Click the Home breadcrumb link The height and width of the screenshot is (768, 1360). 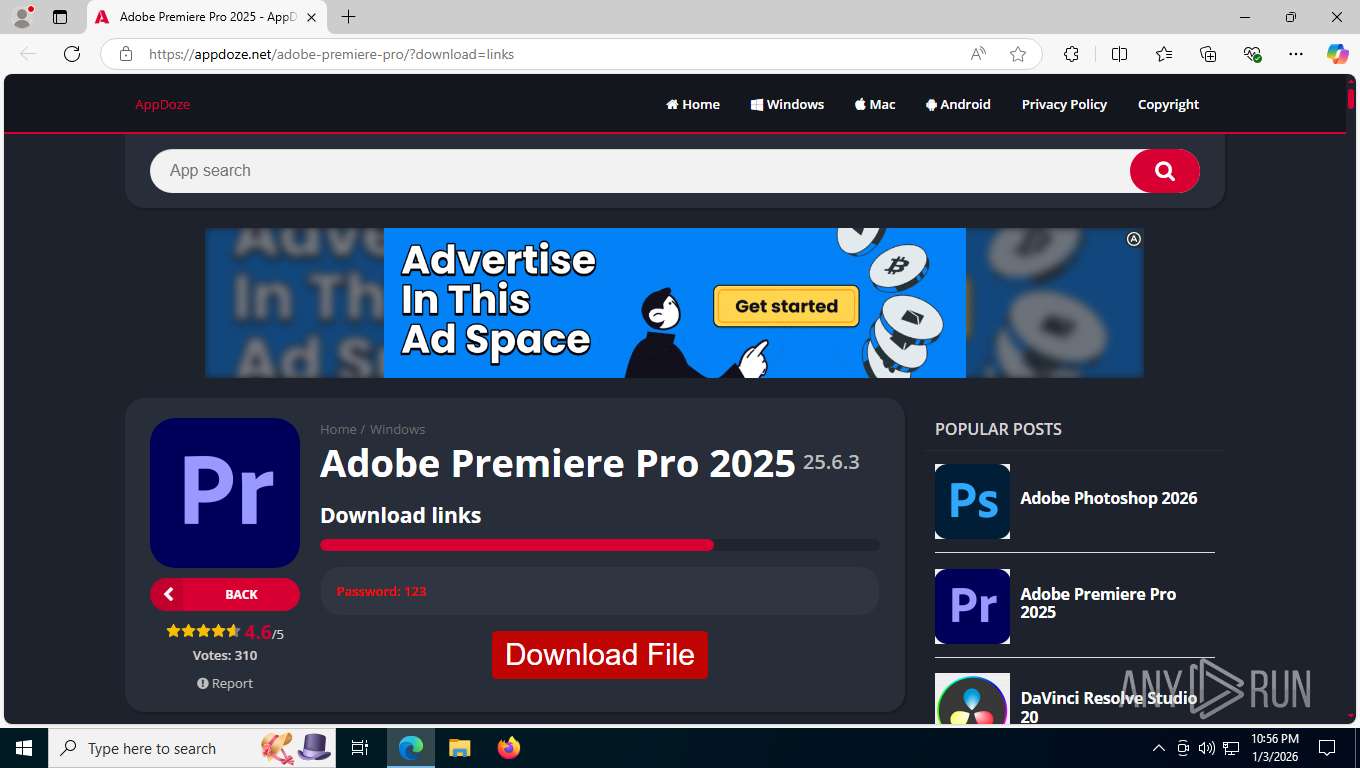tap(338, 429)
